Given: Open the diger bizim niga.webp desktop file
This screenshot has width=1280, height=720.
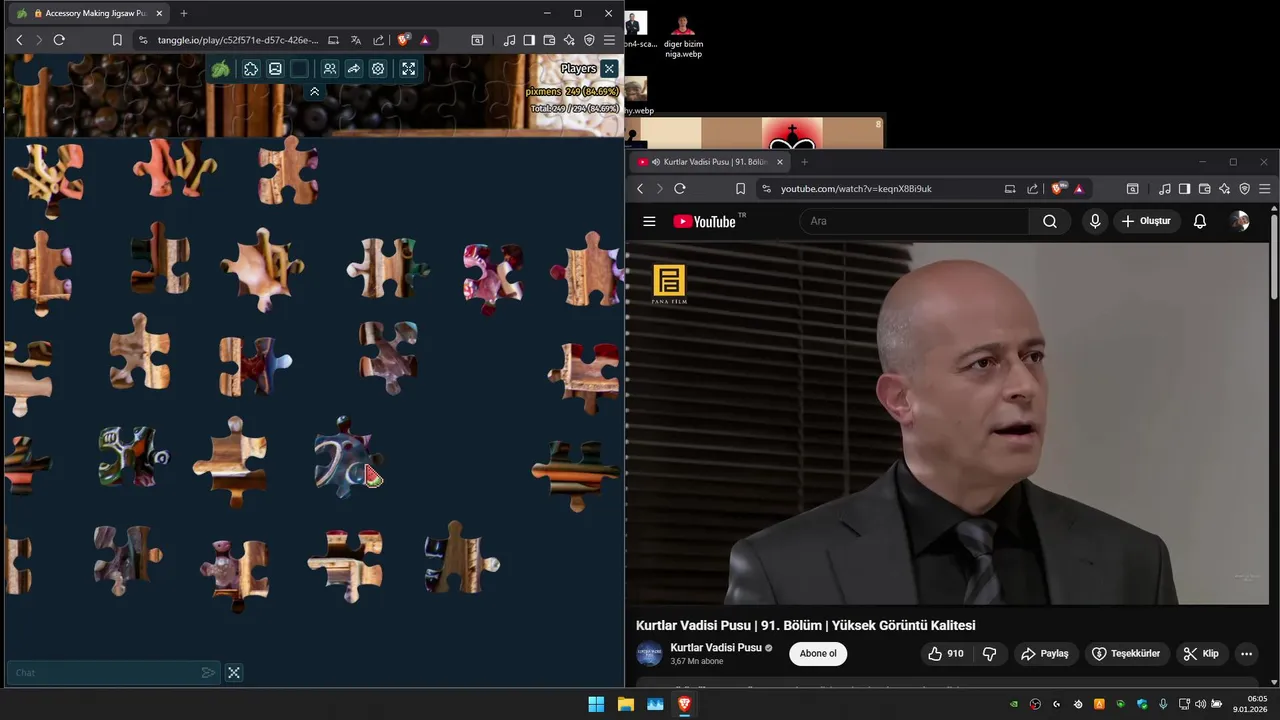Looking at the screenshot, I should click(684, 36).
